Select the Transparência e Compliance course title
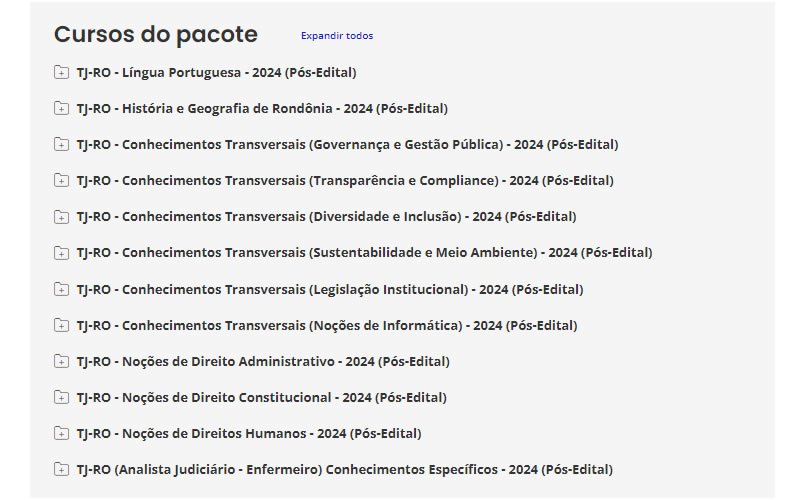Viewport: 805px width, 500px height. 345,180
